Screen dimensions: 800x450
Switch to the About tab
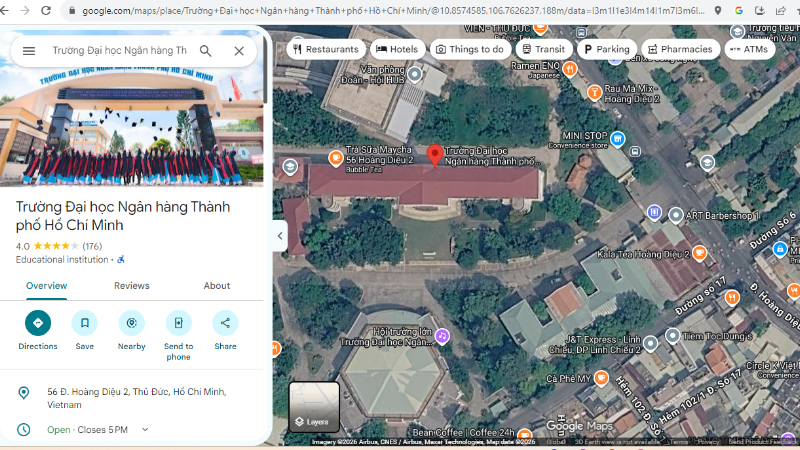tap(217, 286)
